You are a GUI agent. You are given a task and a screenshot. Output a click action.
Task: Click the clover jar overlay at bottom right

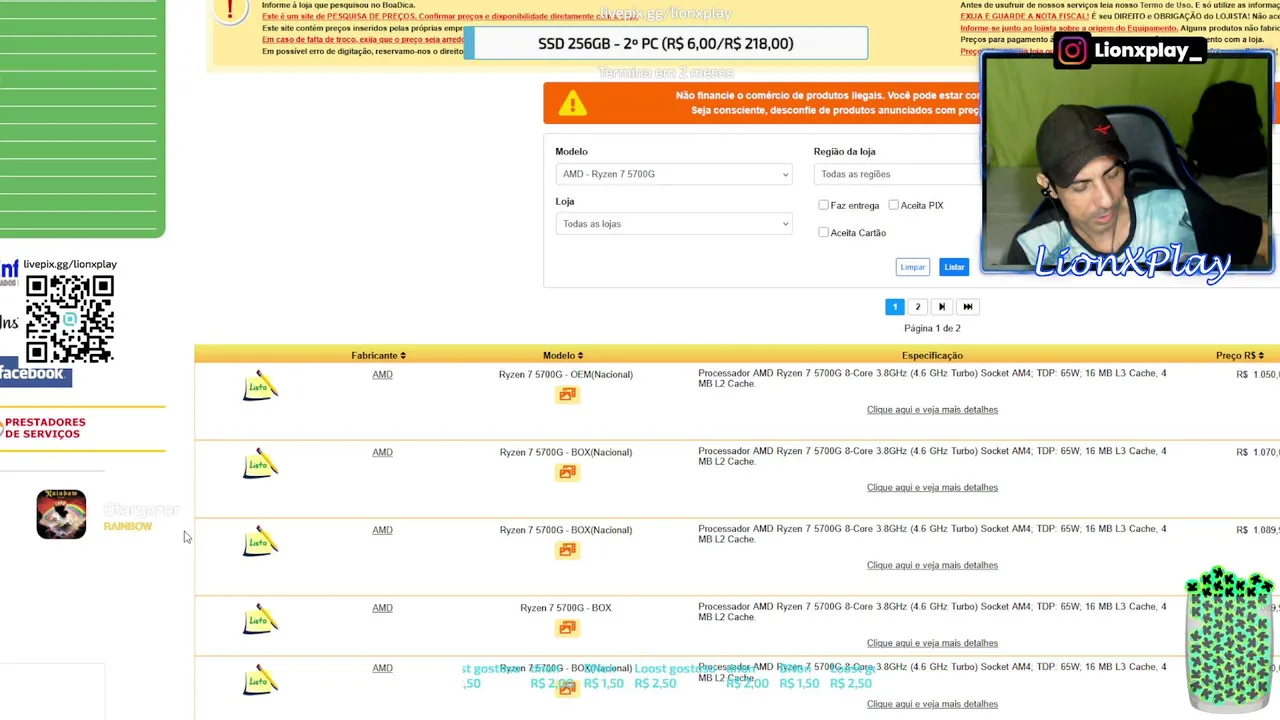(1229, 639)
